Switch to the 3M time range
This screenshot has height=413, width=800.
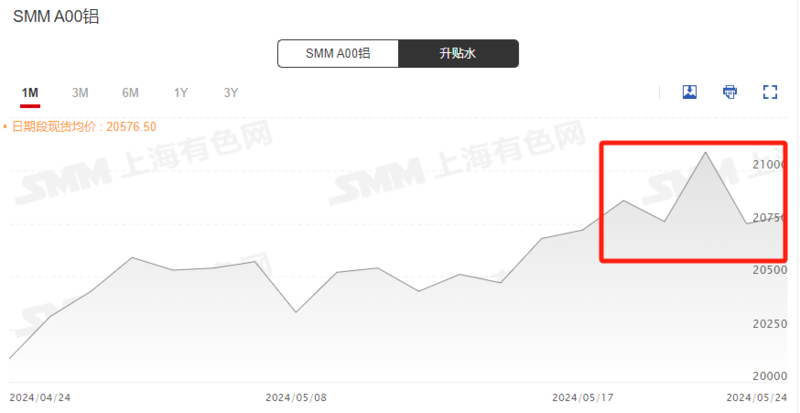point(80,93)
